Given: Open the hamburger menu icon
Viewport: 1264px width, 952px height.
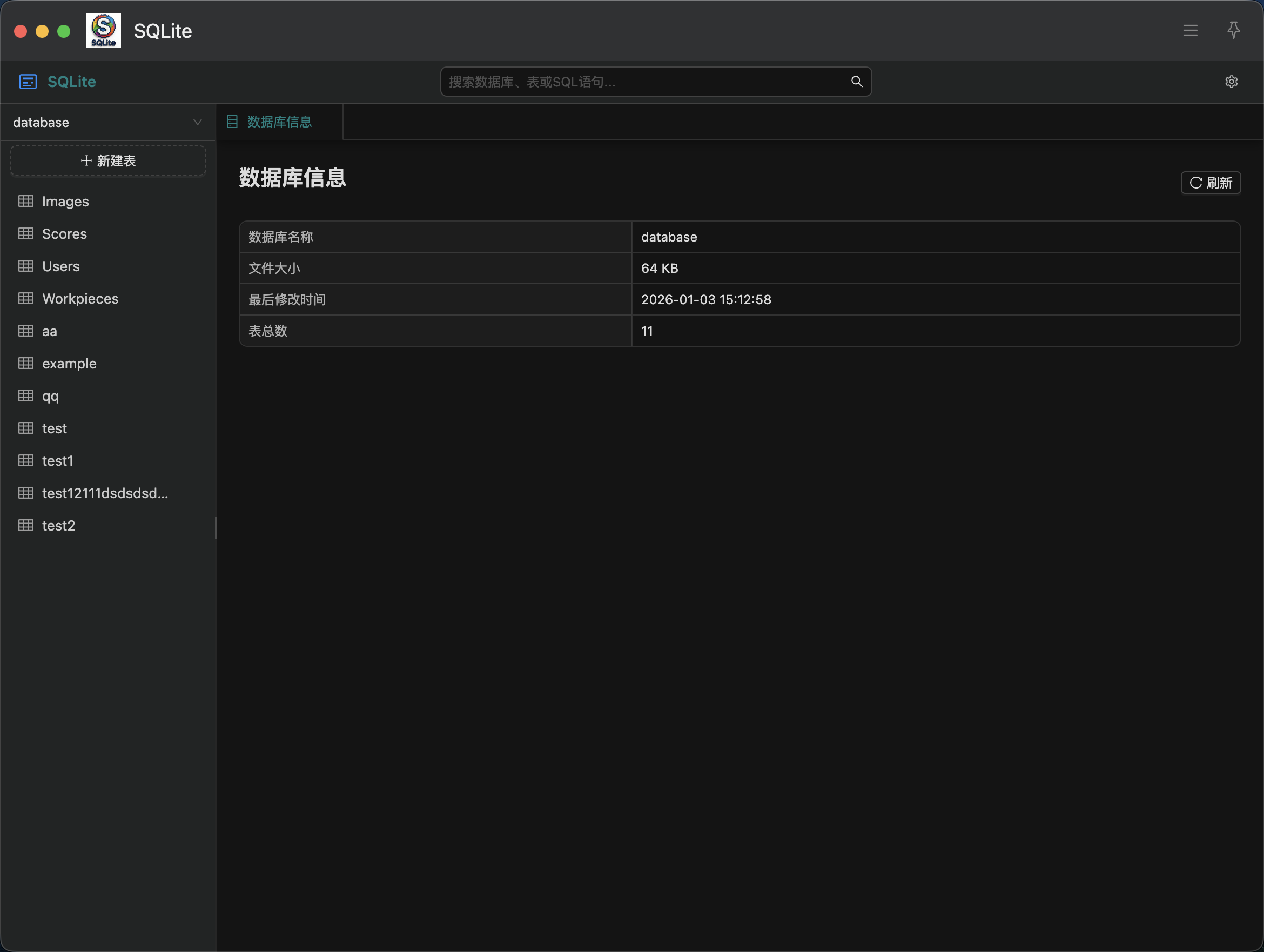Looking at the screenshot, I should tap(1189, 30).
